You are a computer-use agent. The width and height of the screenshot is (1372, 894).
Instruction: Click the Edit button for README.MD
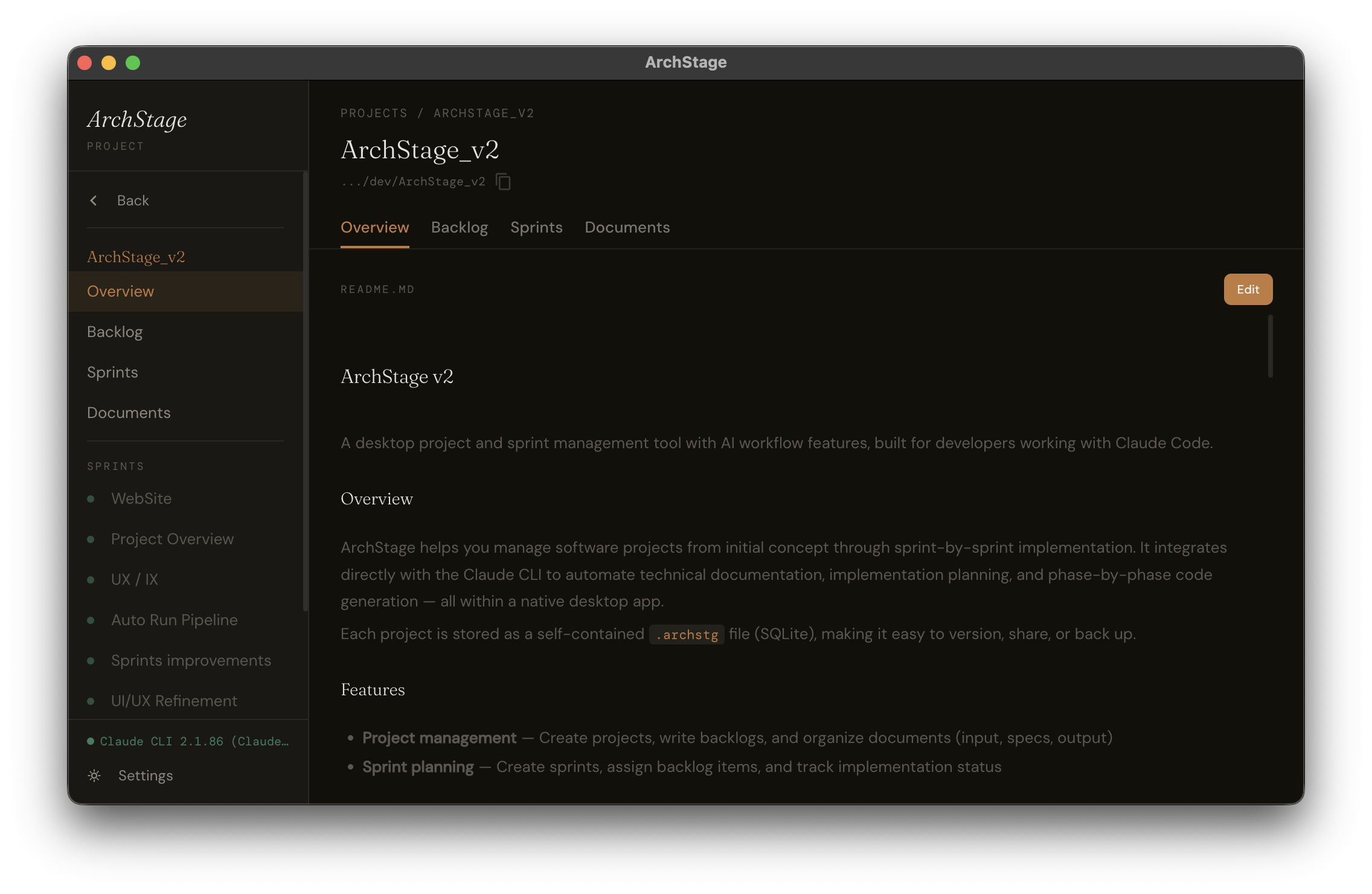(x=1248, y=289)
